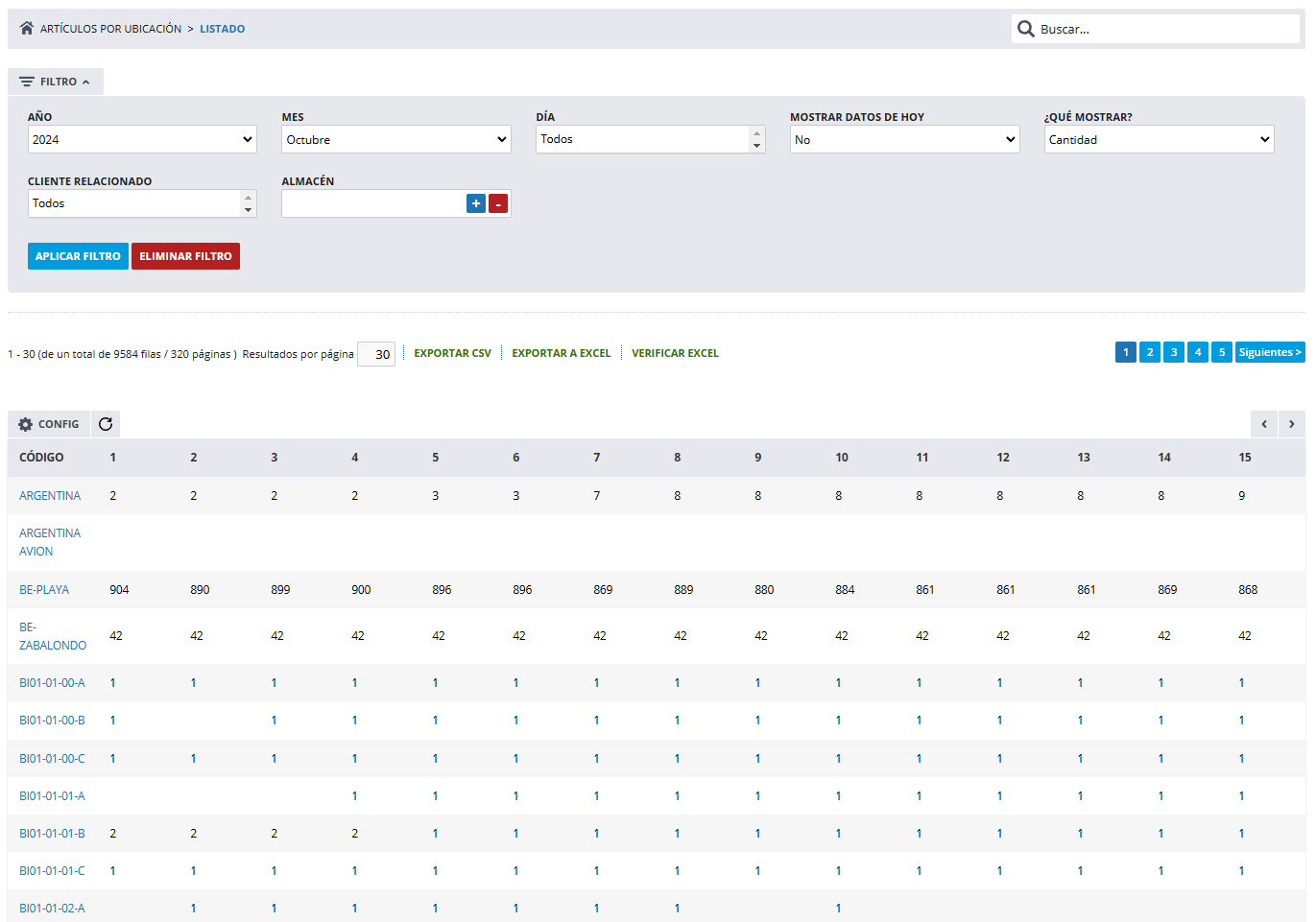Viewport: 1316px width, 922px height.
Task: Open the Mostrar datos de hoy dropdown
Action: pos(904,140)
